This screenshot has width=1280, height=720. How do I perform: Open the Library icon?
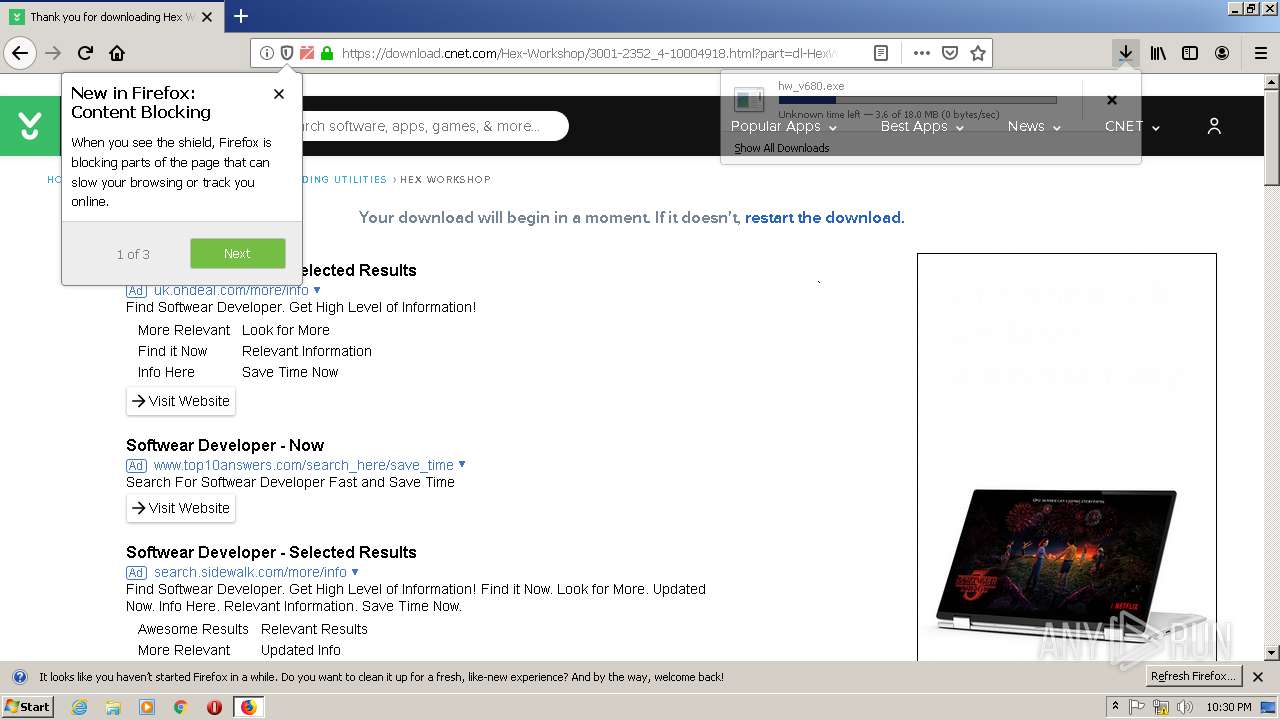(x=1158, y=53)
